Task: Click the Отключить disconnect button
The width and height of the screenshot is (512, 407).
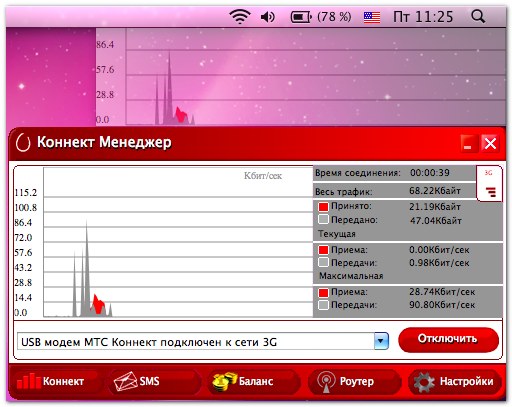Action: tap(448, 339)
